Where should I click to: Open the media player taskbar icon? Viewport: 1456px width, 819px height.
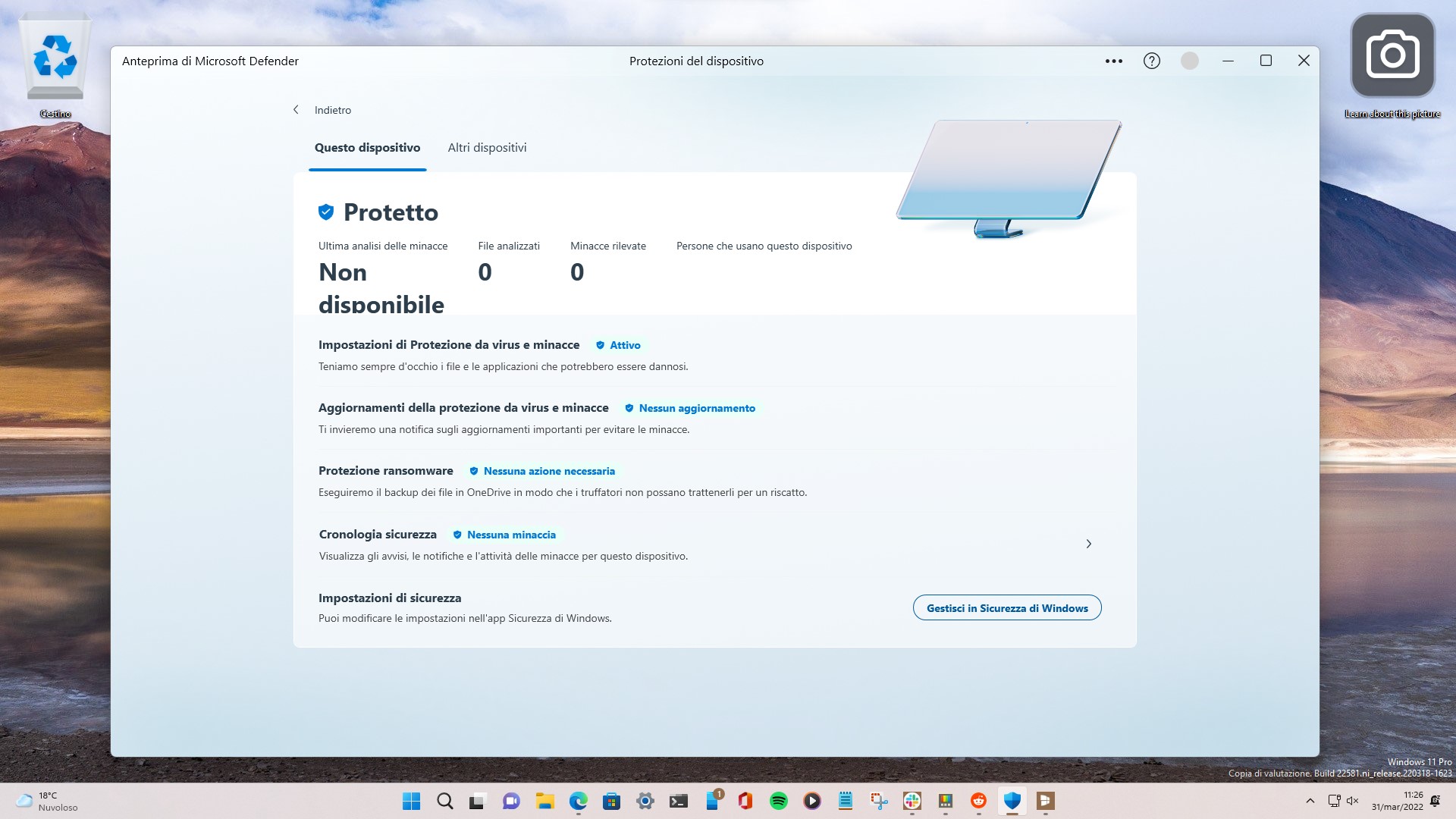tap(811, 801)
